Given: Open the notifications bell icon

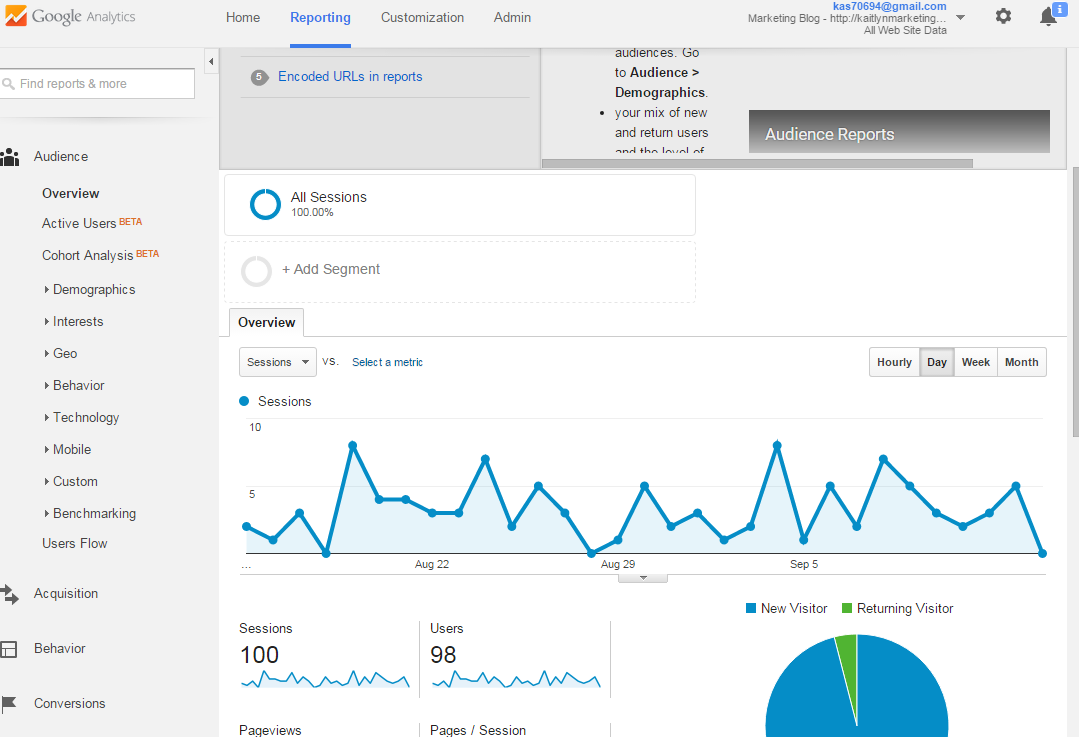Looking at the screenshot, I should pyautogui.click(x=1049, y=16).
